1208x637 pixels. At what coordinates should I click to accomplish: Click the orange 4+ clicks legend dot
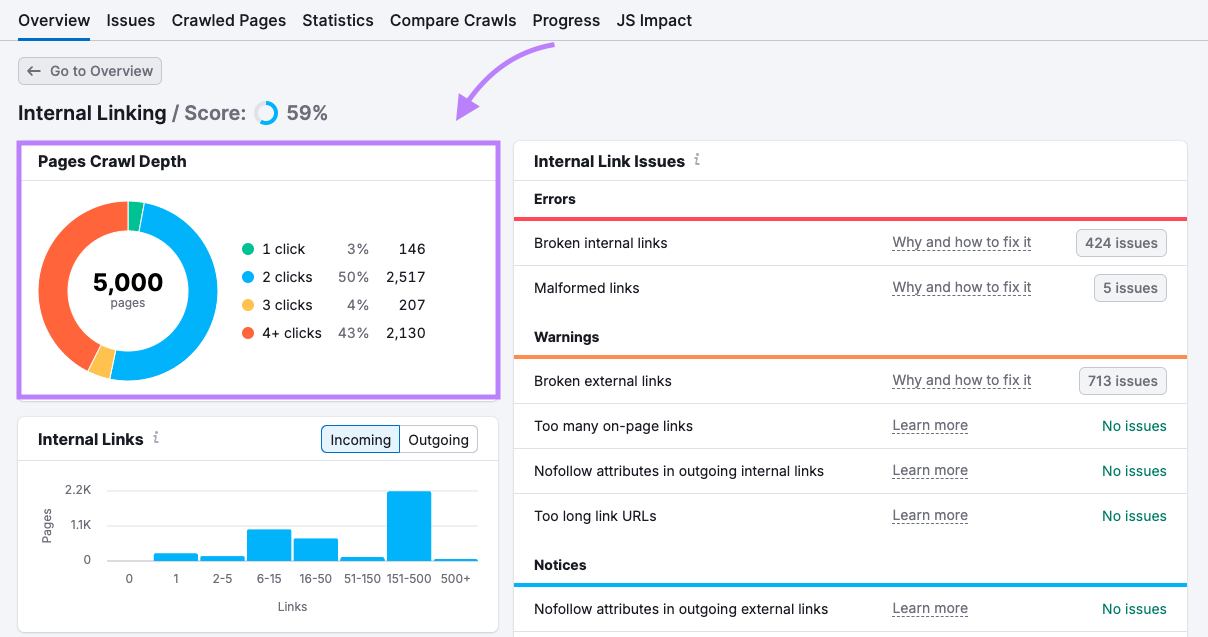coord(248,333)
